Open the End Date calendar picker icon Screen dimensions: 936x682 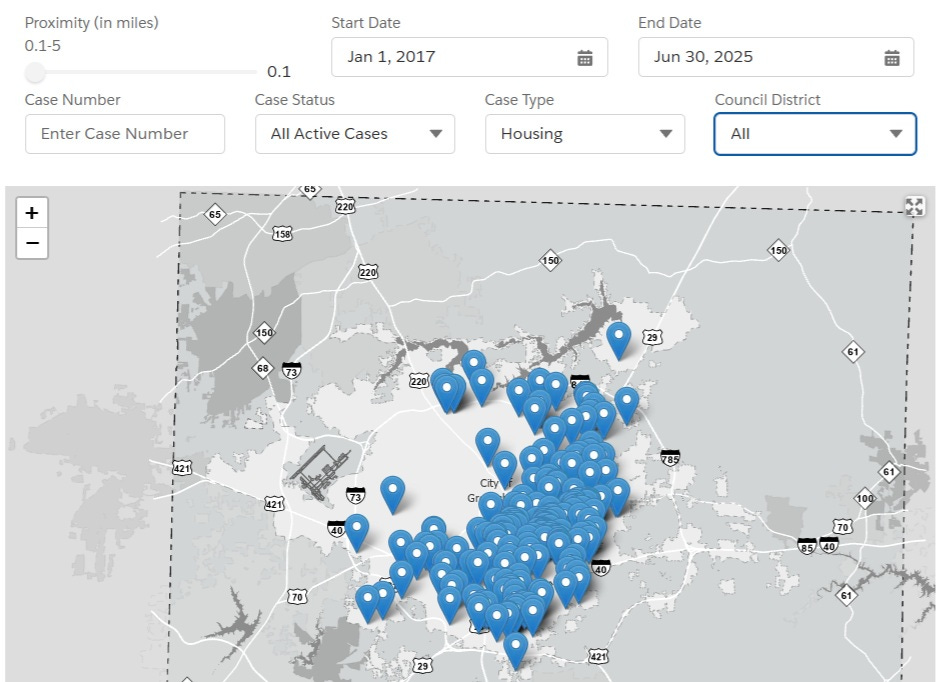(x=892, y=58)
